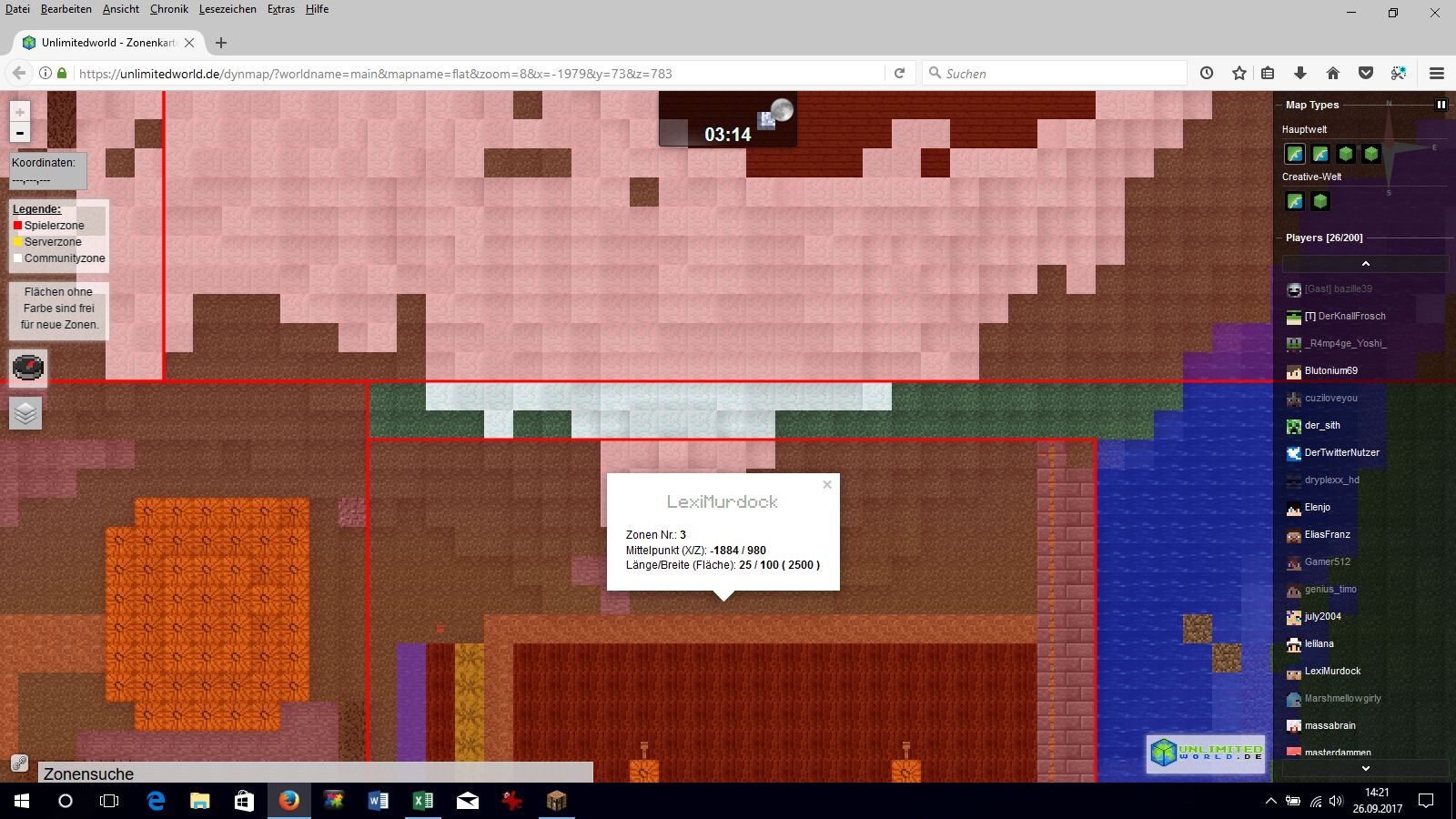Select player _R4mp4ge_Yoshi_
1456x819 pixels.
(x=1345, y=343)
